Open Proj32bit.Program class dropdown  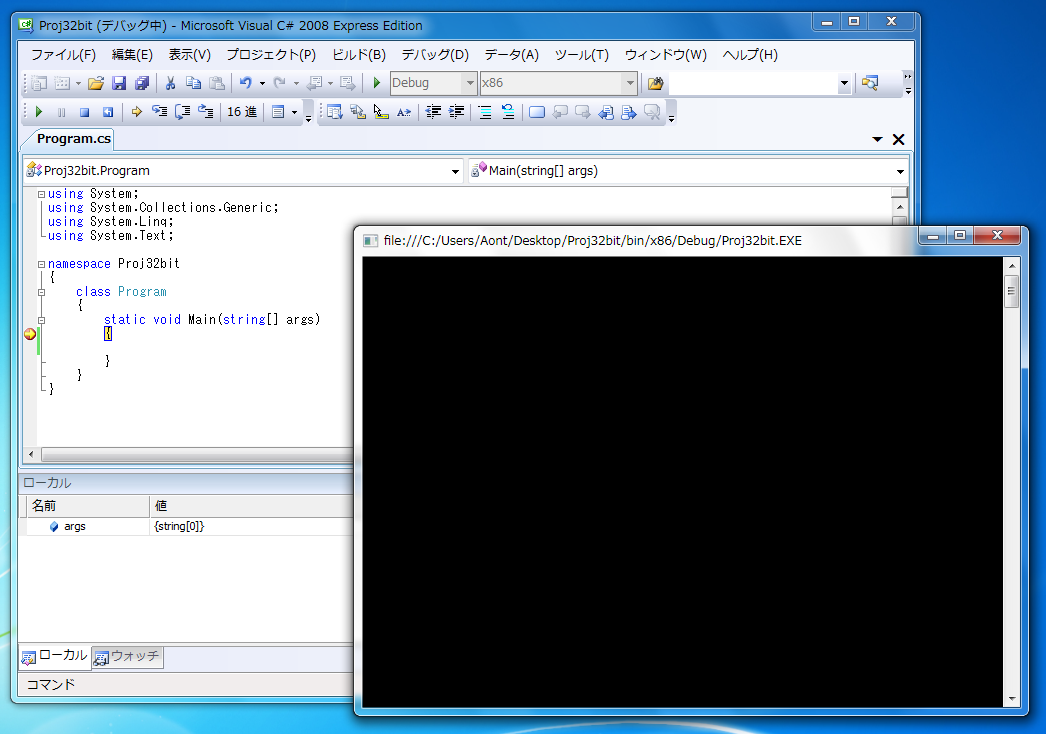[456, 171]
